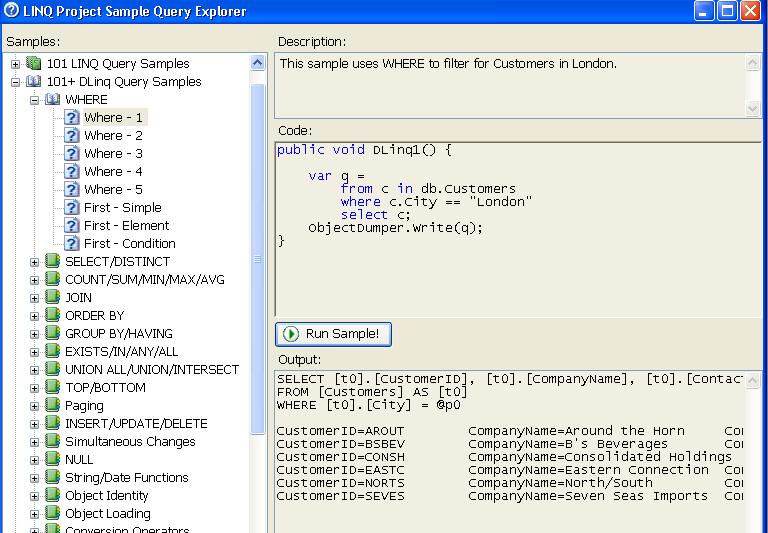Click the Paging book icon

click(52, 405)
